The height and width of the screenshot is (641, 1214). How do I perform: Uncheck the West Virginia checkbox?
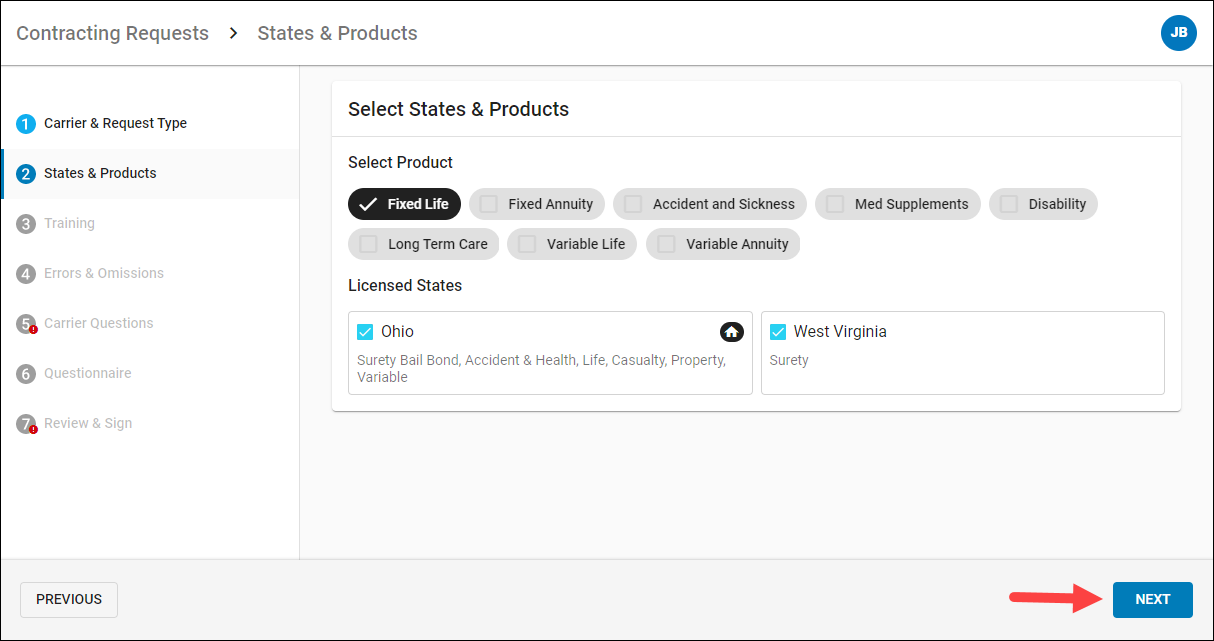(x=778, y=332)
